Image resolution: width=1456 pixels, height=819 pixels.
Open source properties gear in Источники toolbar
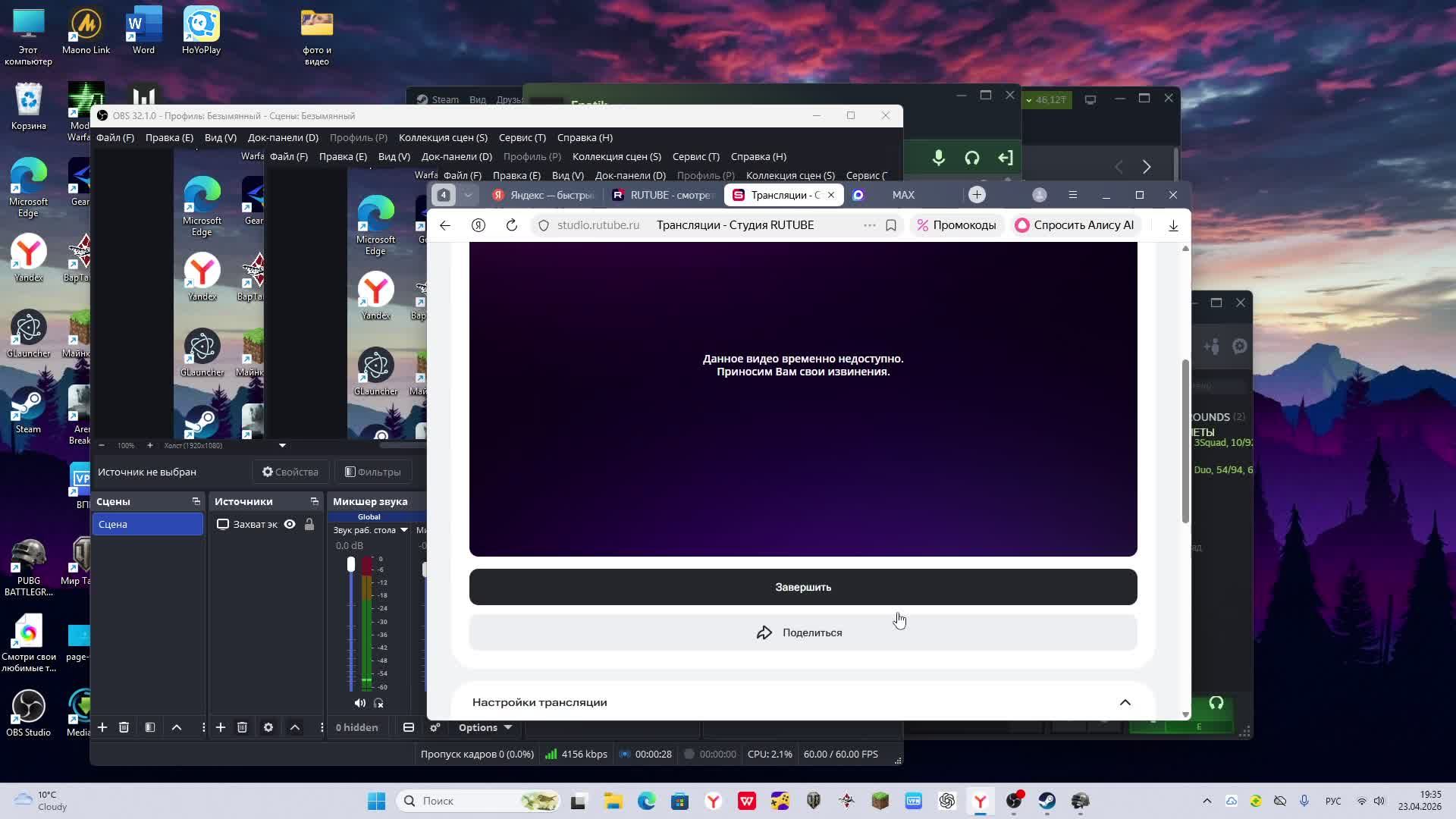click(268, 727)
